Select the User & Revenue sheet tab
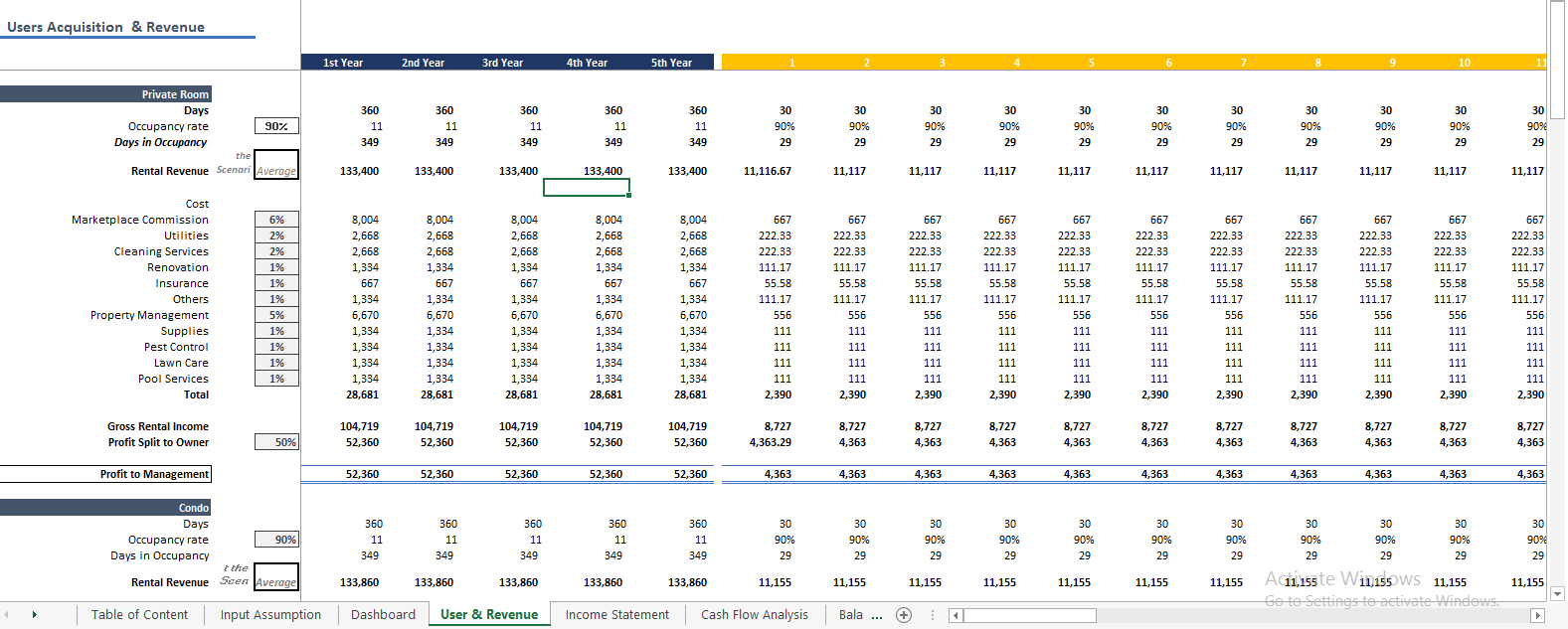Image resolution: width=1568 pixels, height=629 pixels. [x=489, y=615]
